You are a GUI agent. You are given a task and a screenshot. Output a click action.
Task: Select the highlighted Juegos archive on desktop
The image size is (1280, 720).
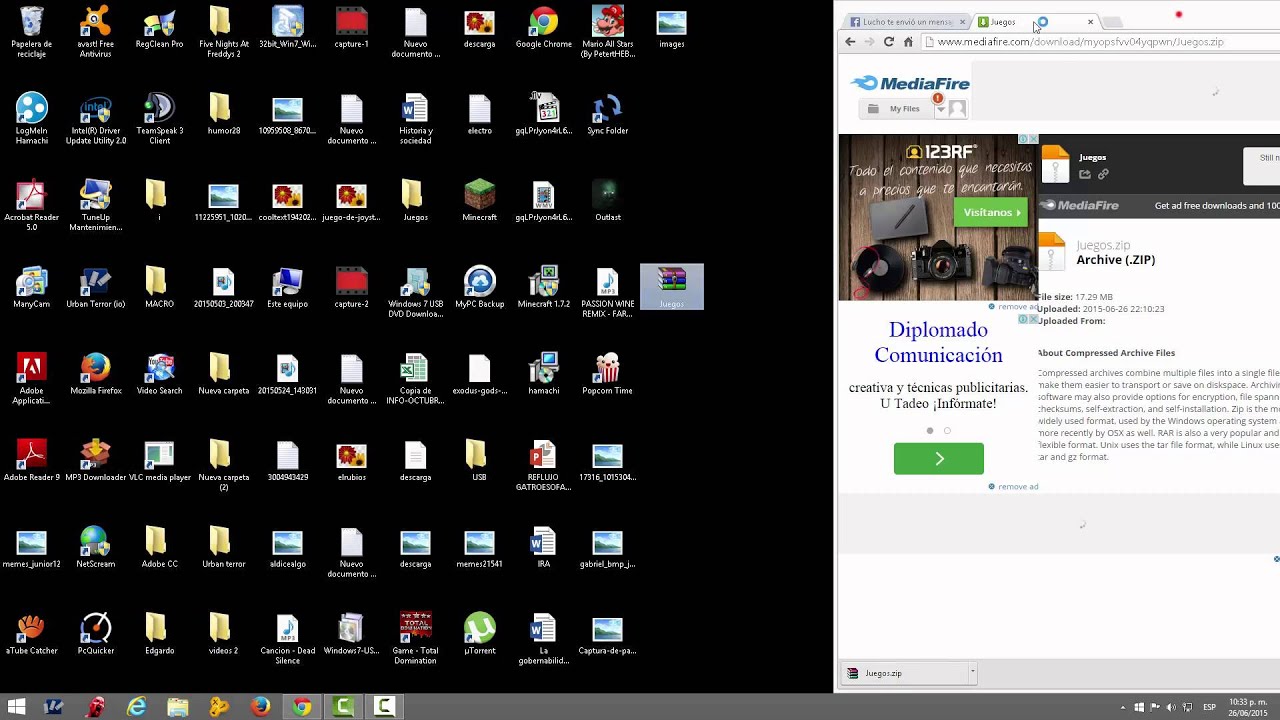[x=671, y=287]
